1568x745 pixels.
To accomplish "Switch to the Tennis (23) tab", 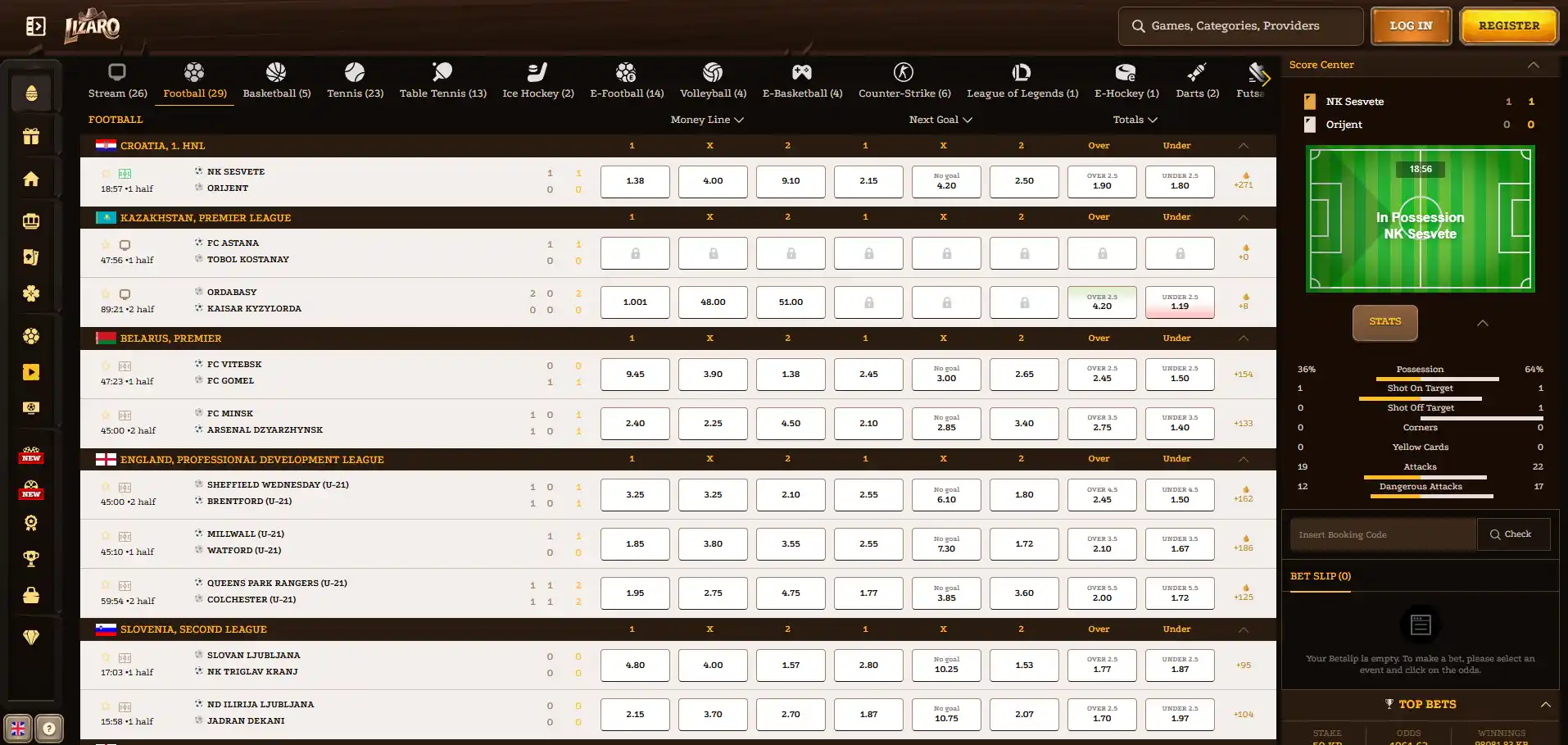I will click(x=356, y=82).
